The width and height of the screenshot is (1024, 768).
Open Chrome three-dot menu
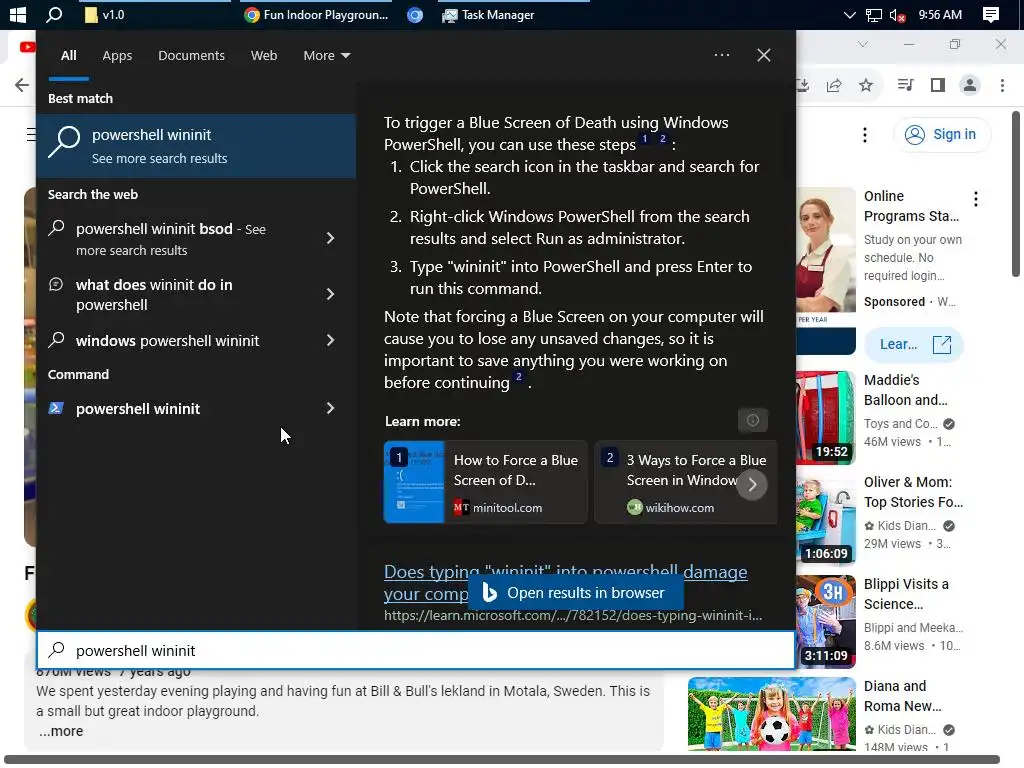(x=1002, y=85)
